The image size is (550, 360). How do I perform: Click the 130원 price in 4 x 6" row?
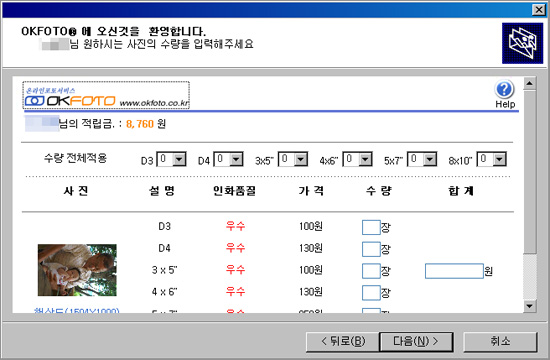pyautogui.click(x=311, y=292)
